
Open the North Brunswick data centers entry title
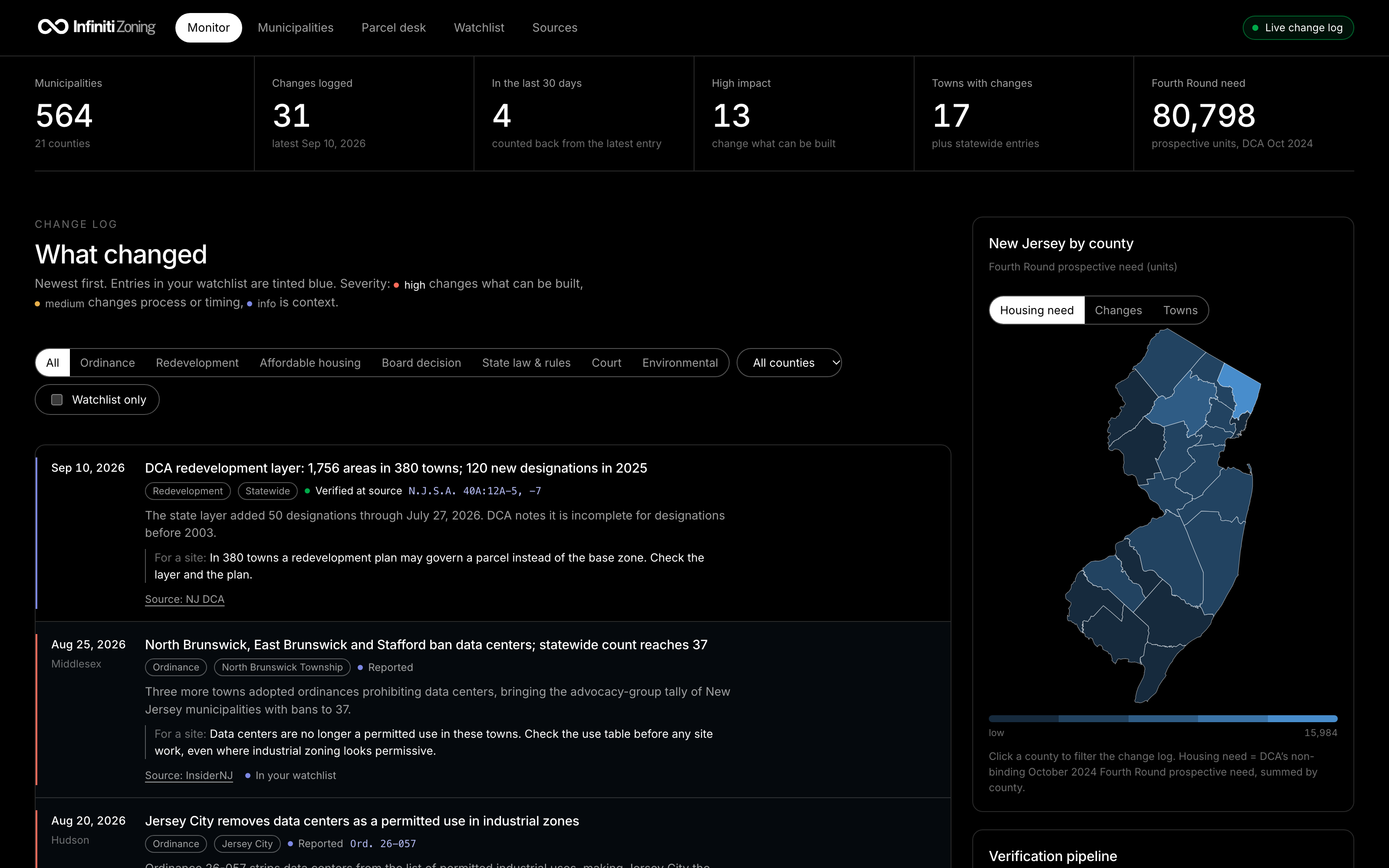(x=426, y=644)
